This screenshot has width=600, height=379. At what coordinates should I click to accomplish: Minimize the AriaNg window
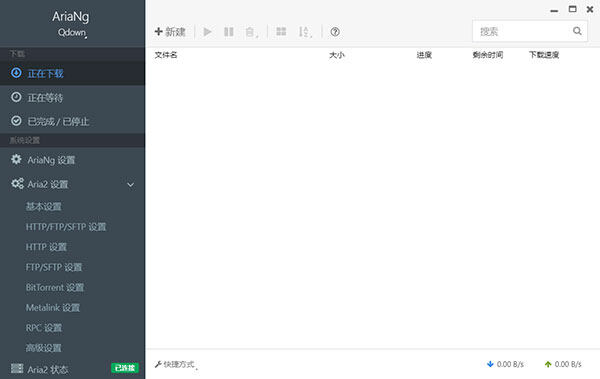coord(554,11)
